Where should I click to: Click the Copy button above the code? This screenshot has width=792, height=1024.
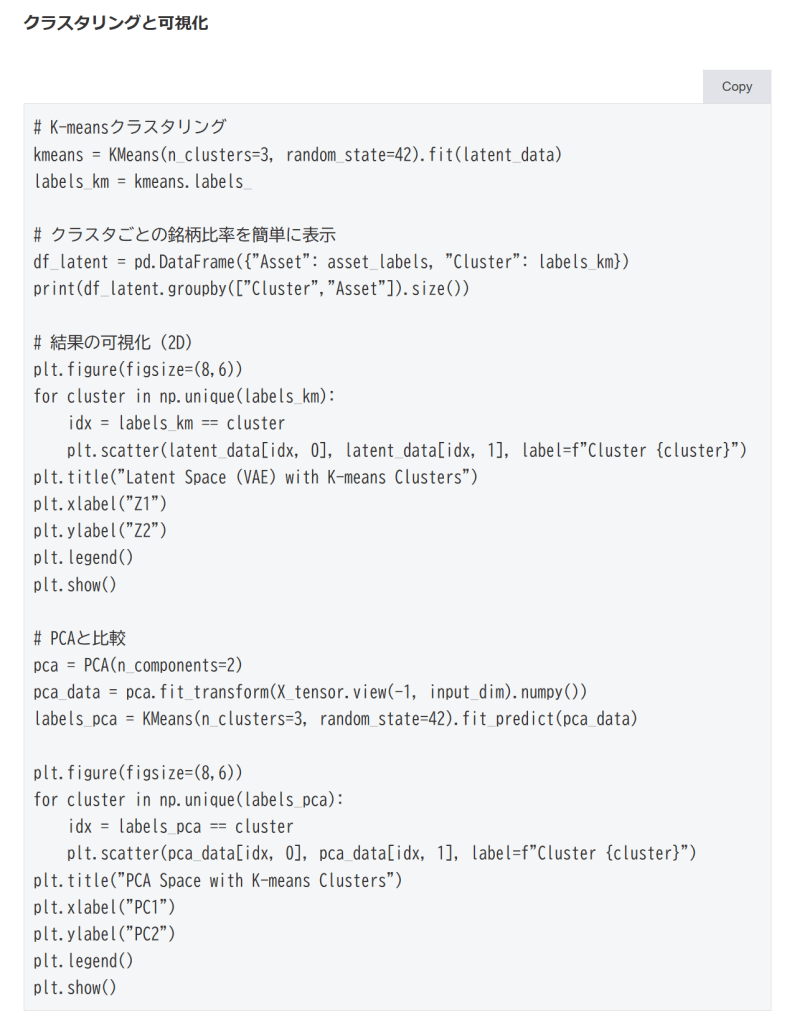736,87
